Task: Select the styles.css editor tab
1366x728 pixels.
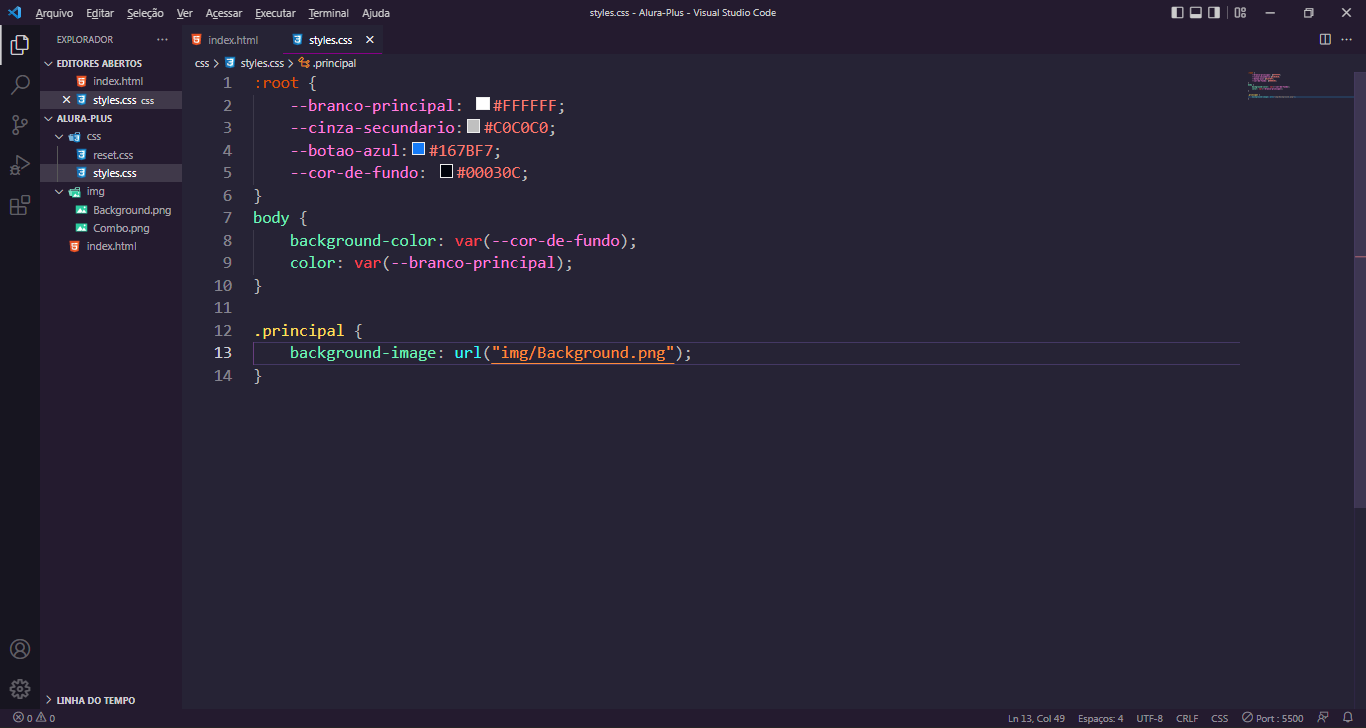Action: (x=330, y=40)
